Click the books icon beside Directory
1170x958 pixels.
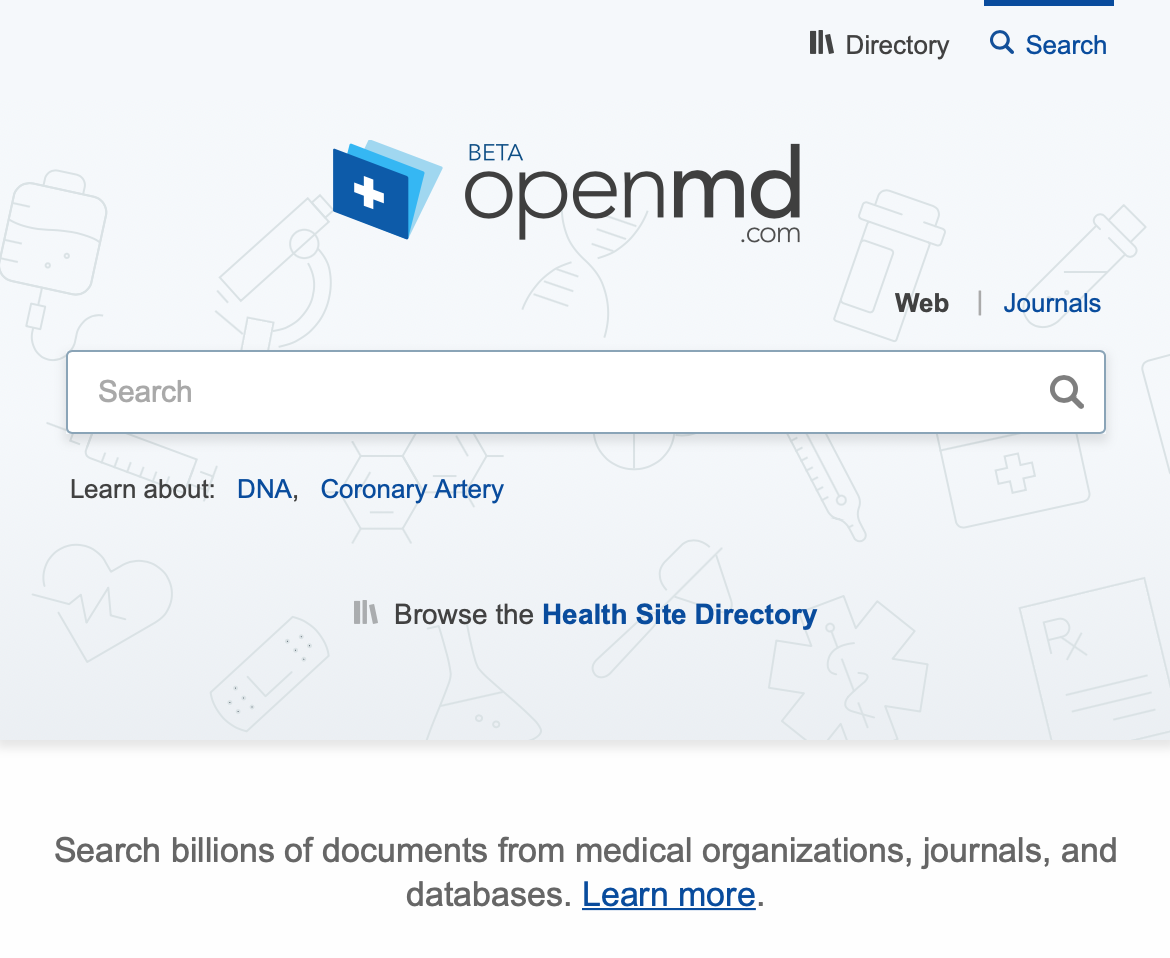821,43
